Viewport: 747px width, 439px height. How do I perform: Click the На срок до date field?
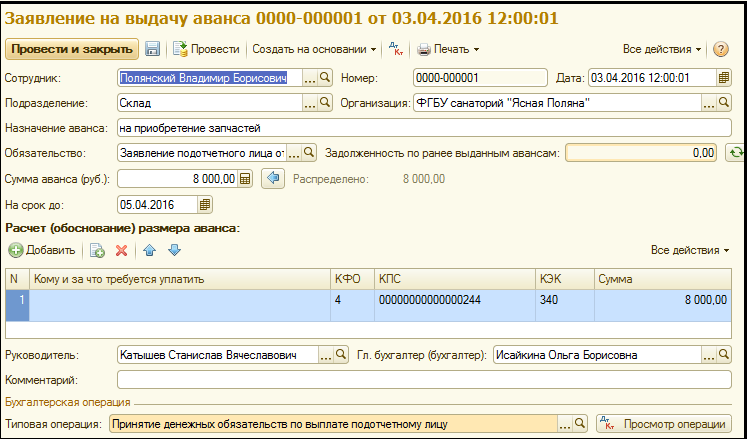click(157, 205)
